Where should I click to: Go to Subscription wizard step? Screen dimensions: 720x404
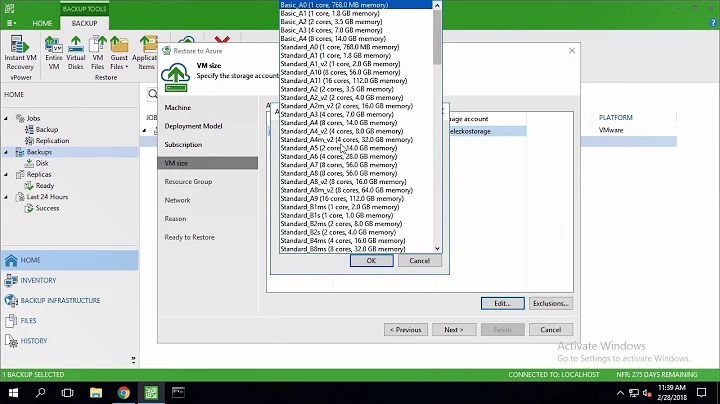(x=183, y=145)
